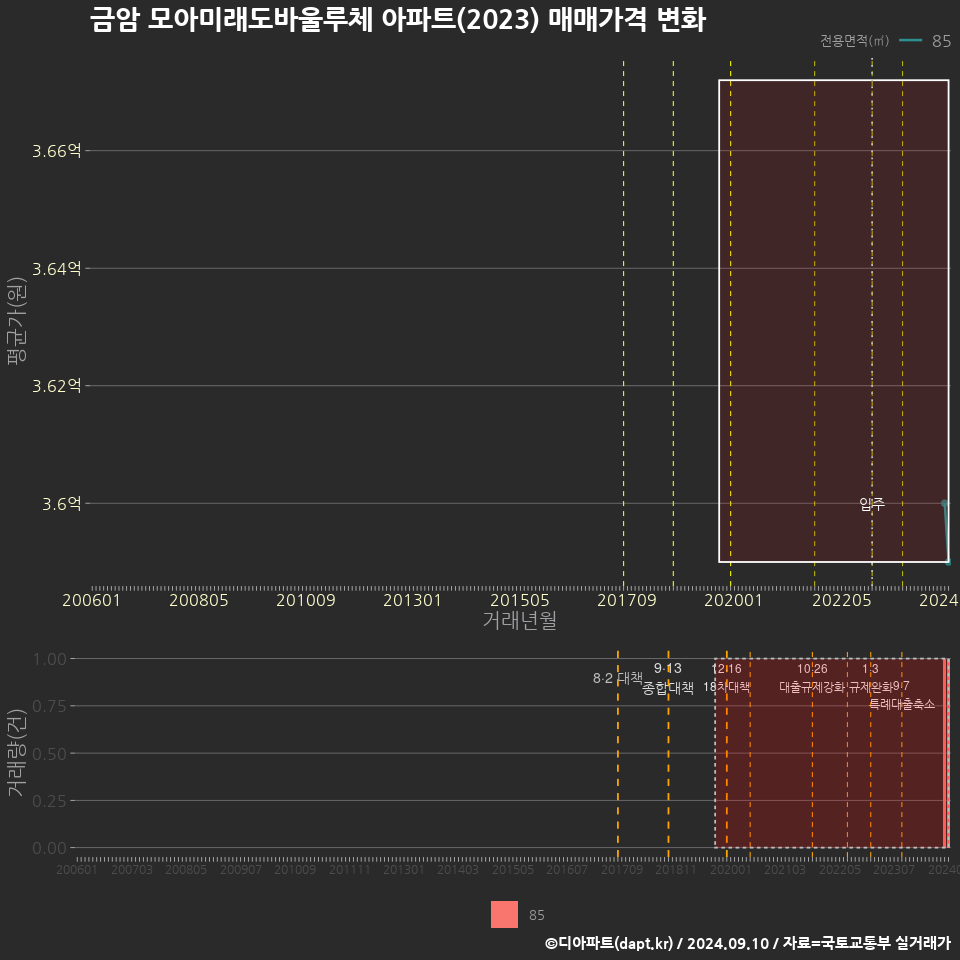Select 202205 on the price chart axis

pos(841,600)
